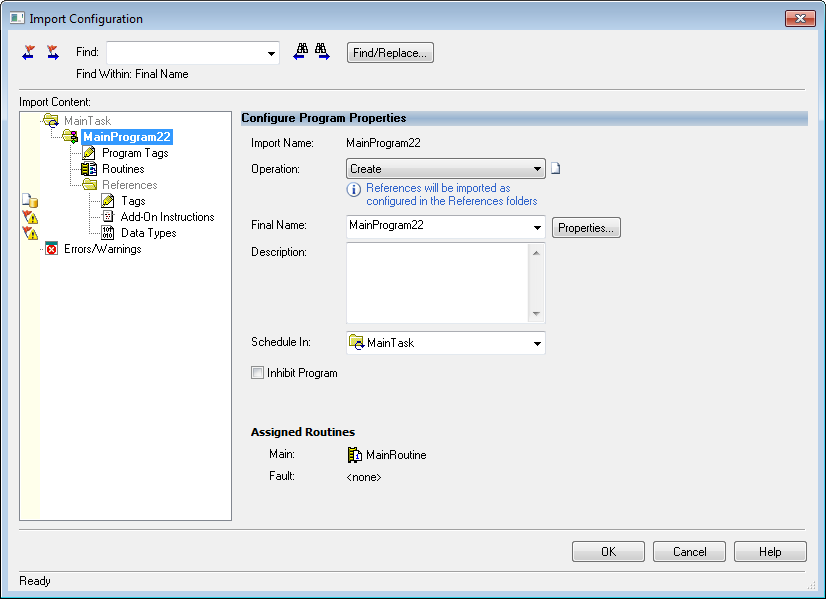Screen dimensions: 826x599
Task: Select MainProgram22 node in Import Content tree
Action: (127, 137)
